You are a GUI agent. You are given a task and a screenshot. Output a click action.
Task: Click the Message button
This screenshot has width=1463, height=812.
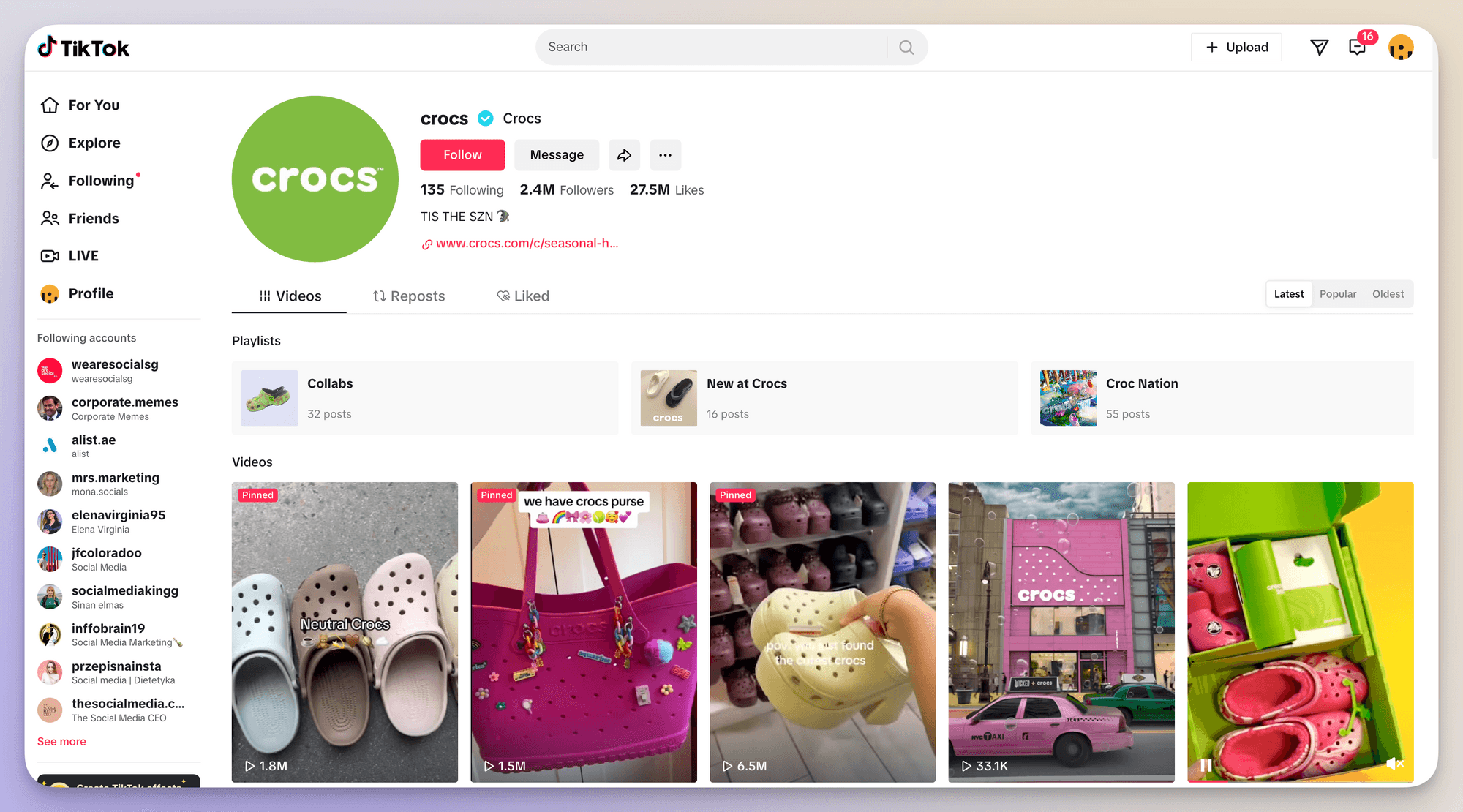pos(557,155)
